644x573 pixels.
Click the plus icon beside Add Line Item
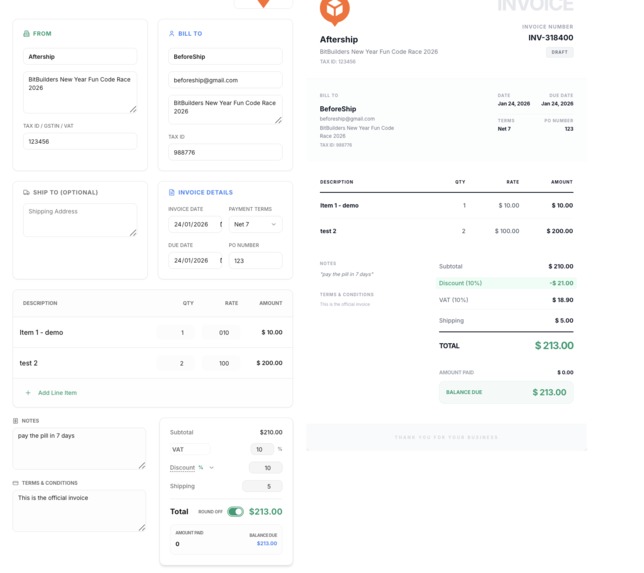pyautogui.click(x=28, y=393)
